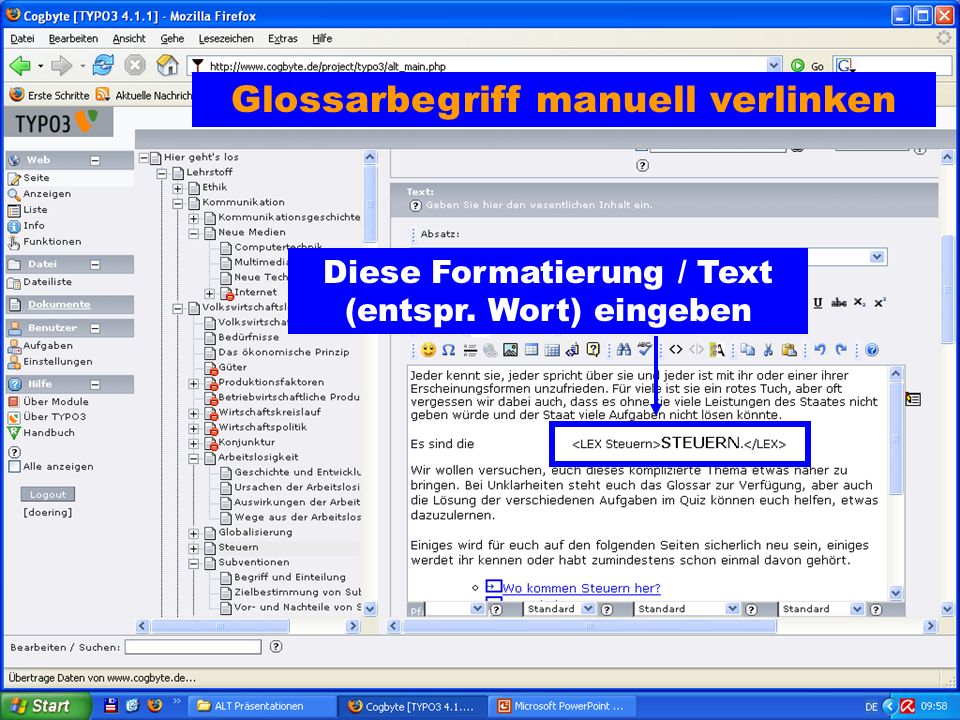Viewport: 960px width, 720px height.
Task: Open the Handbuch help entry
Action: (49, 432)
